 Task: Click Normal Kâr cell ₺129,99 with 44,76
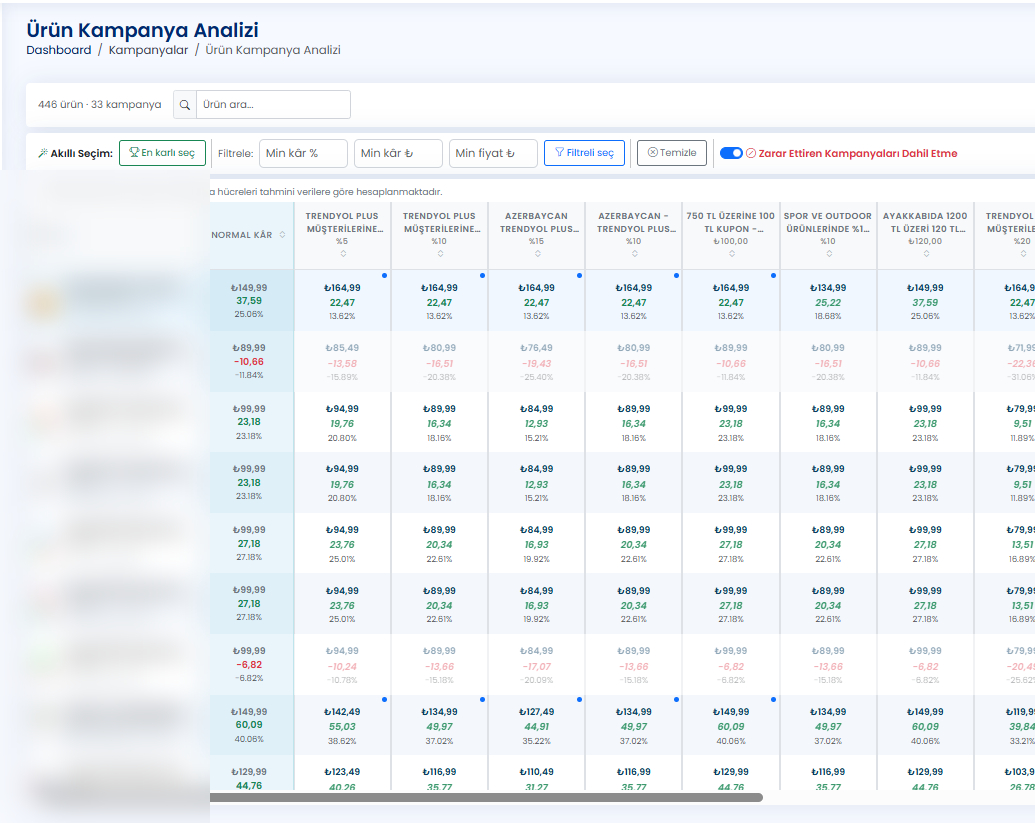click(x=251, y=774)
